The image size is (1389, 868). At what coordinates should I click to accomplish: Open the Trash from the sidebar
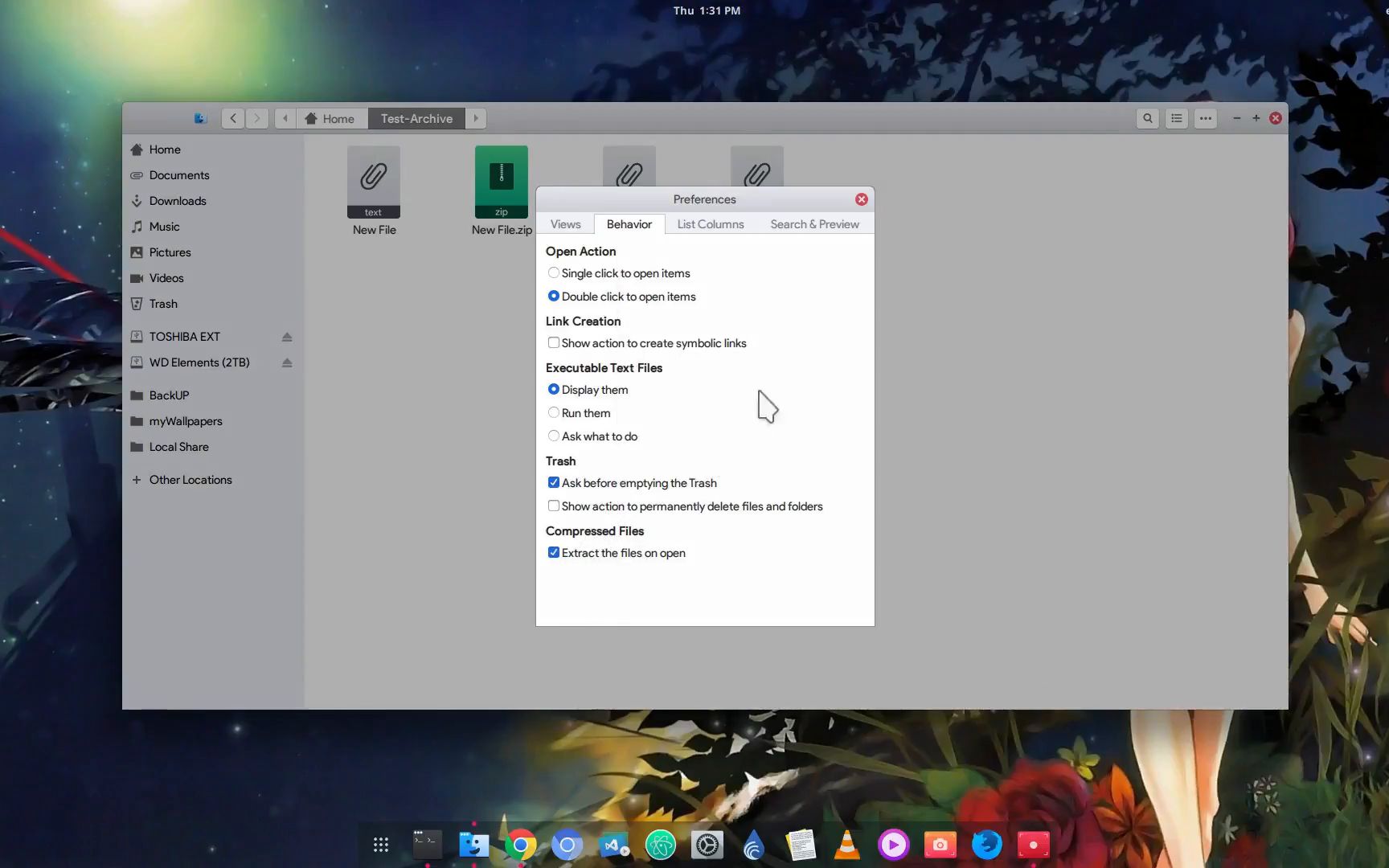pos(163,304)
